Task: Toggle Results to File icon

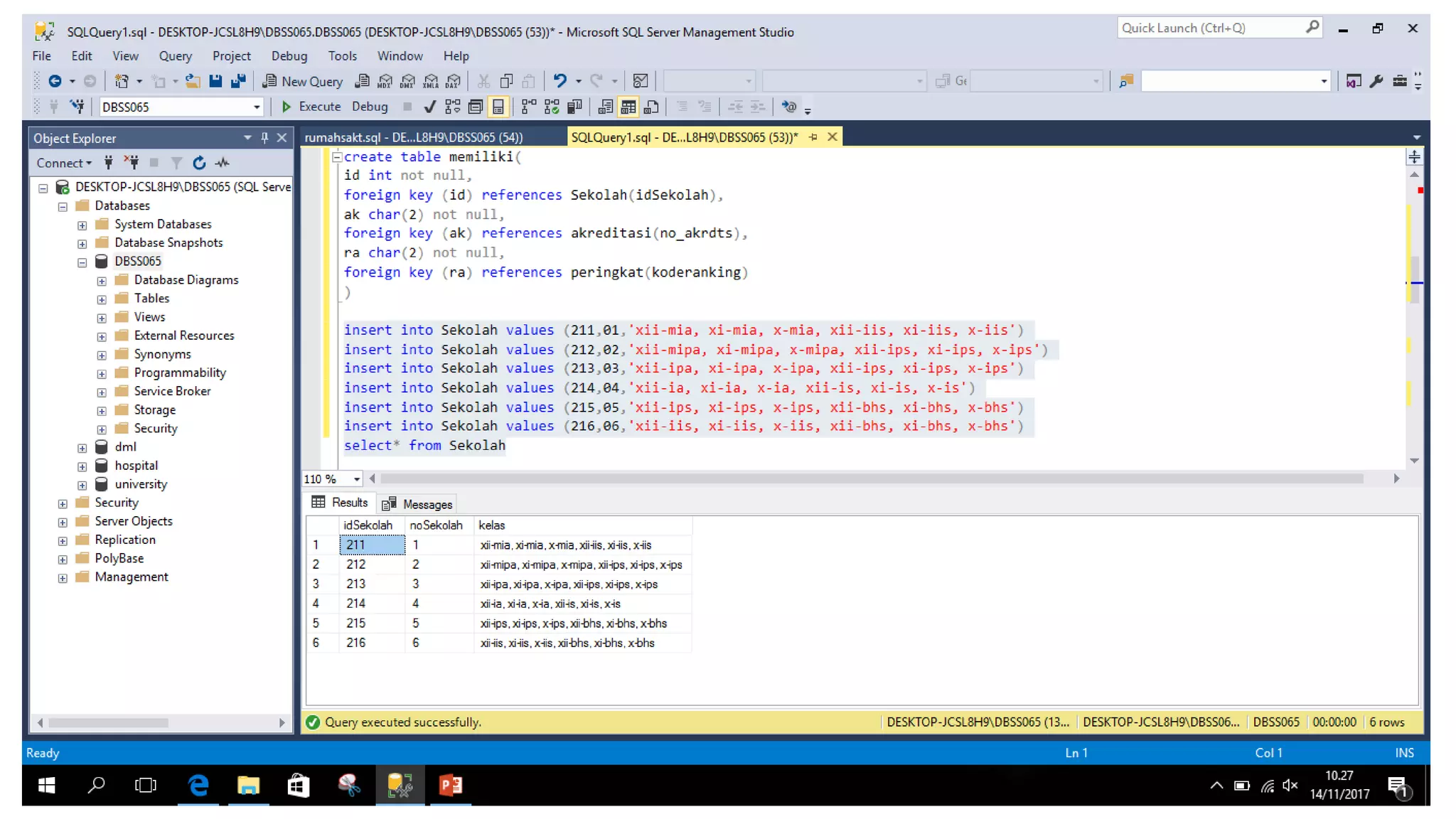Action: point(651,107)
